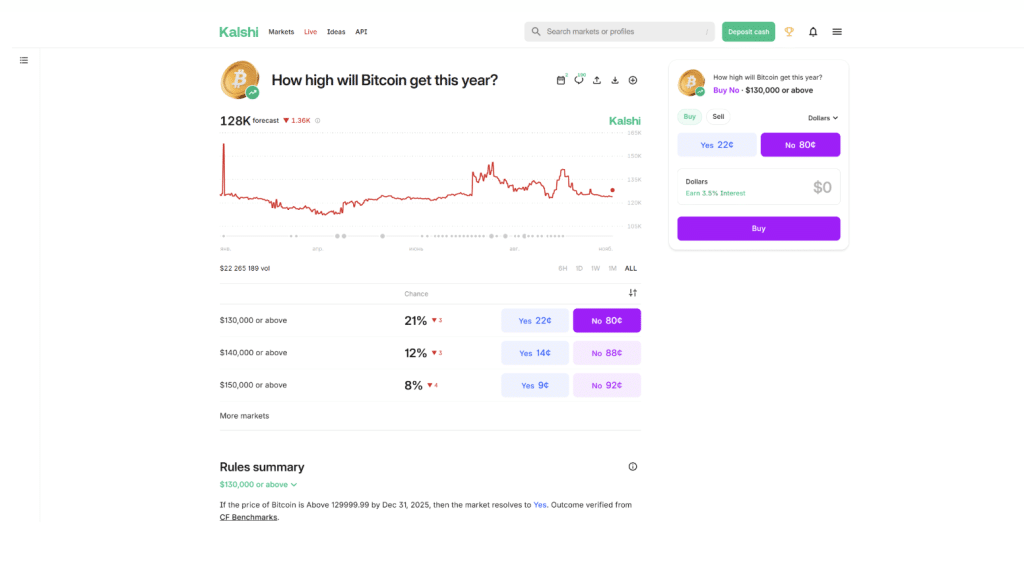Click the download icon beside market title
Screen dimensions: 1024x581
[615, 80]
